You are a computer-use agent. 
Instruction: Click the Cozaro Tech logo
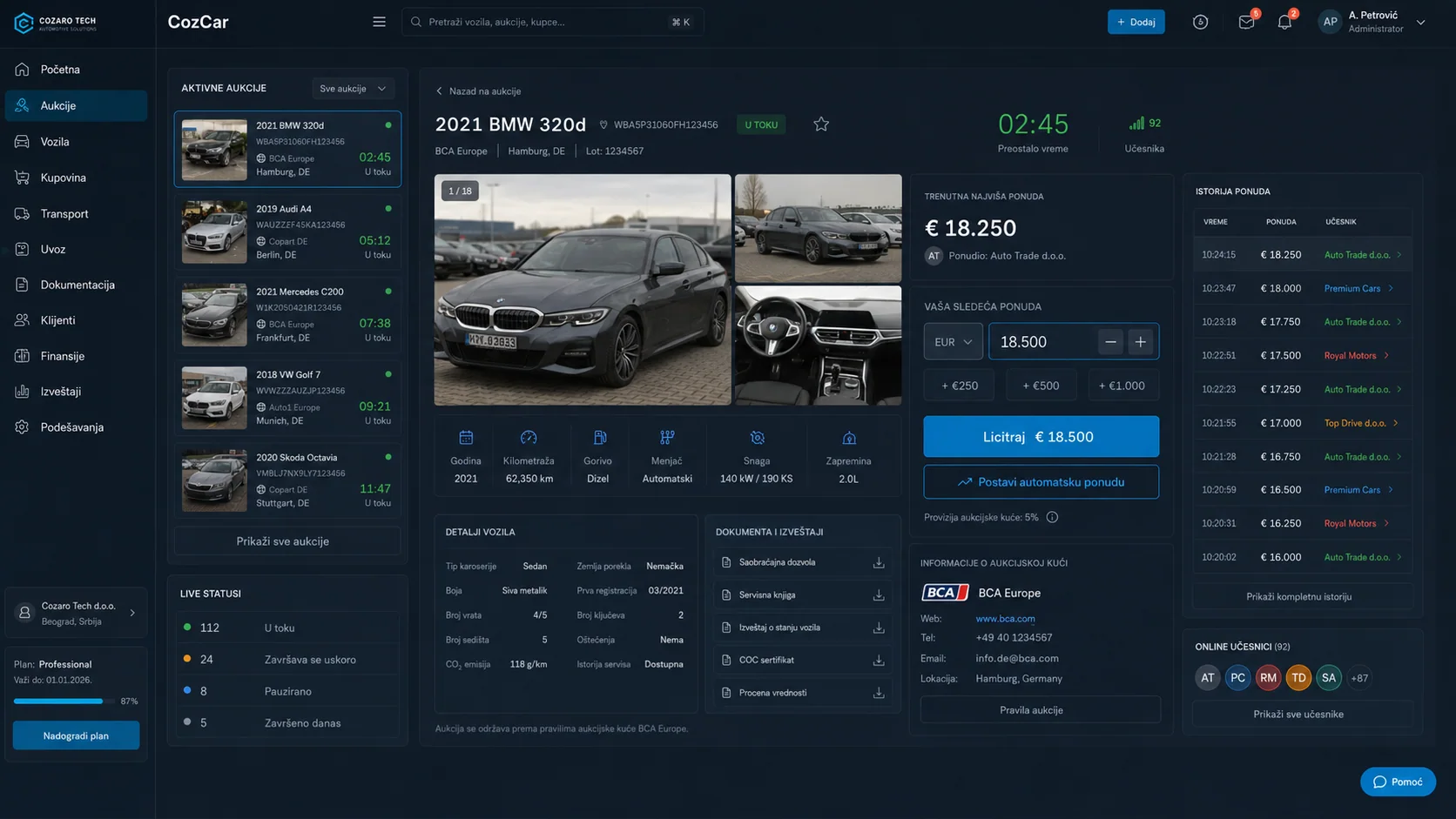pyautogui.click(x=56, y=23)
